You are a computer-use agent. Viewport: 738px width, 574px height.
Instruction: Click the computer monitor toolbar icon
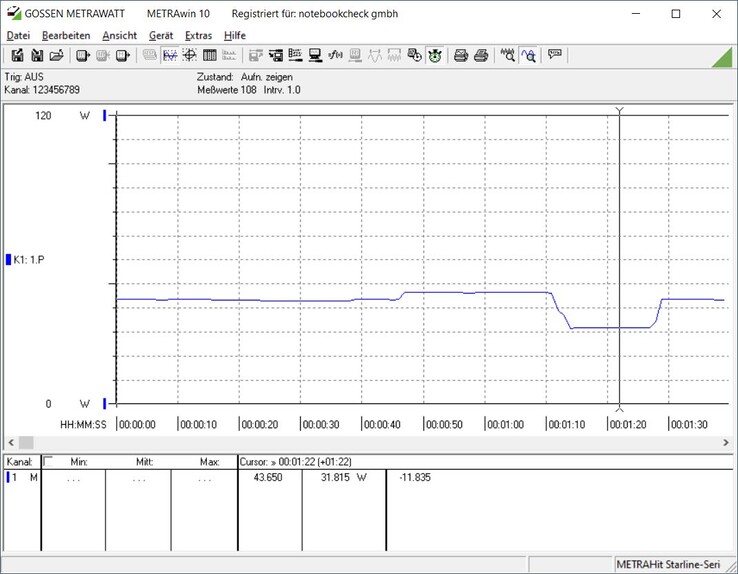pyautogui.click(x=315, y=56)
